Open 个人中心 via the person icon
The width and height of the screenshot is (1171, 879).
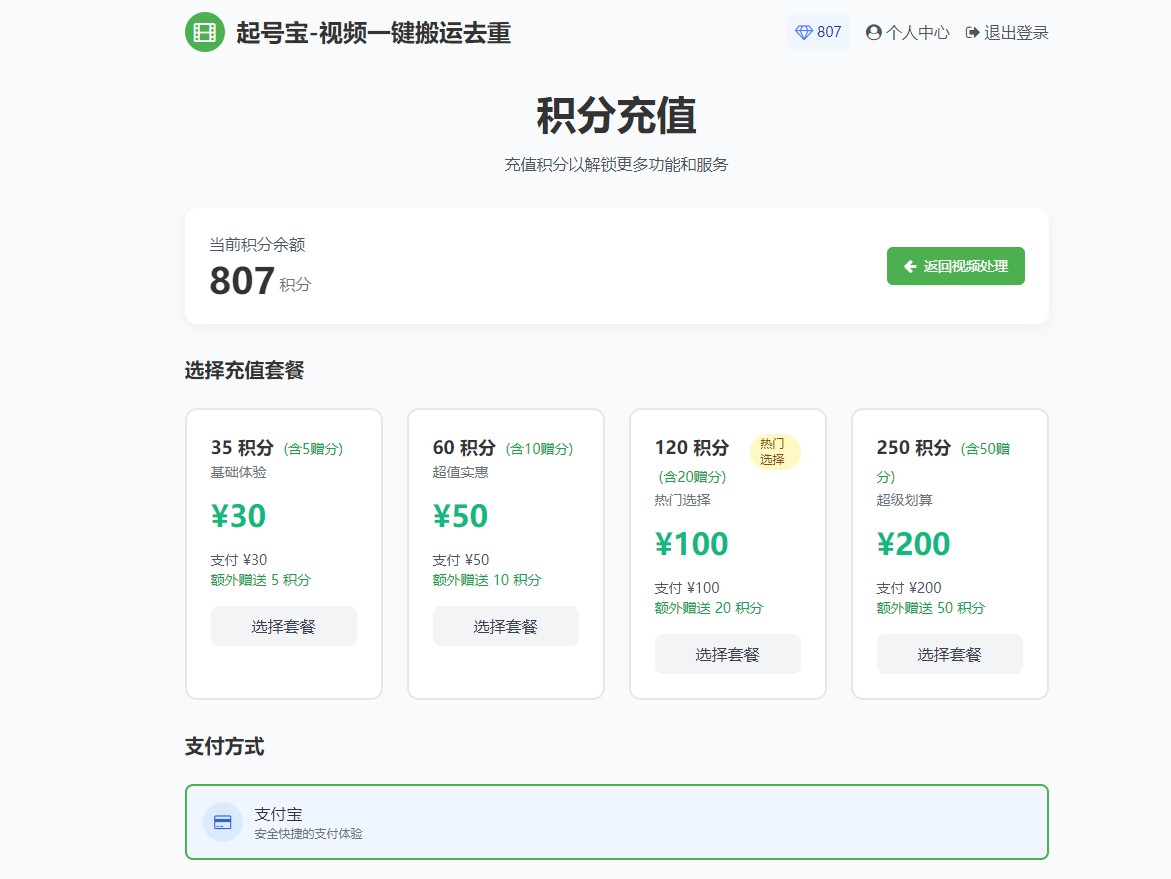[x=873, y=31]
